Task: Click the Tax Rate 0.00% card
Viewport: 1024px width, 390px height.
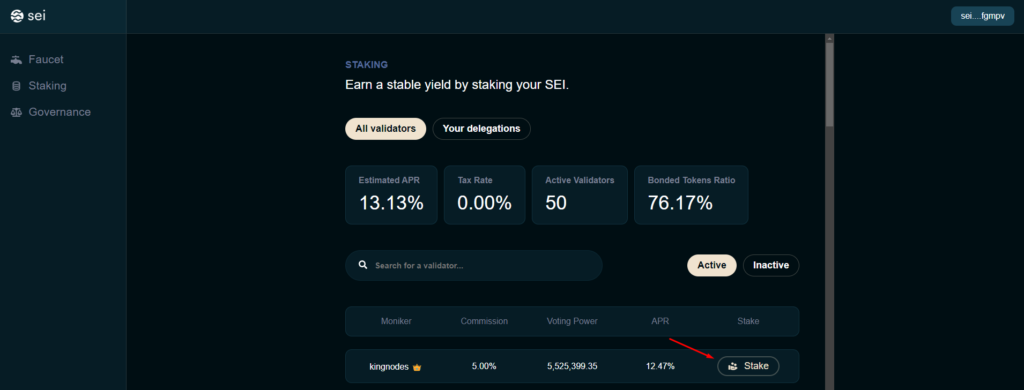Action: click(485, 195)
